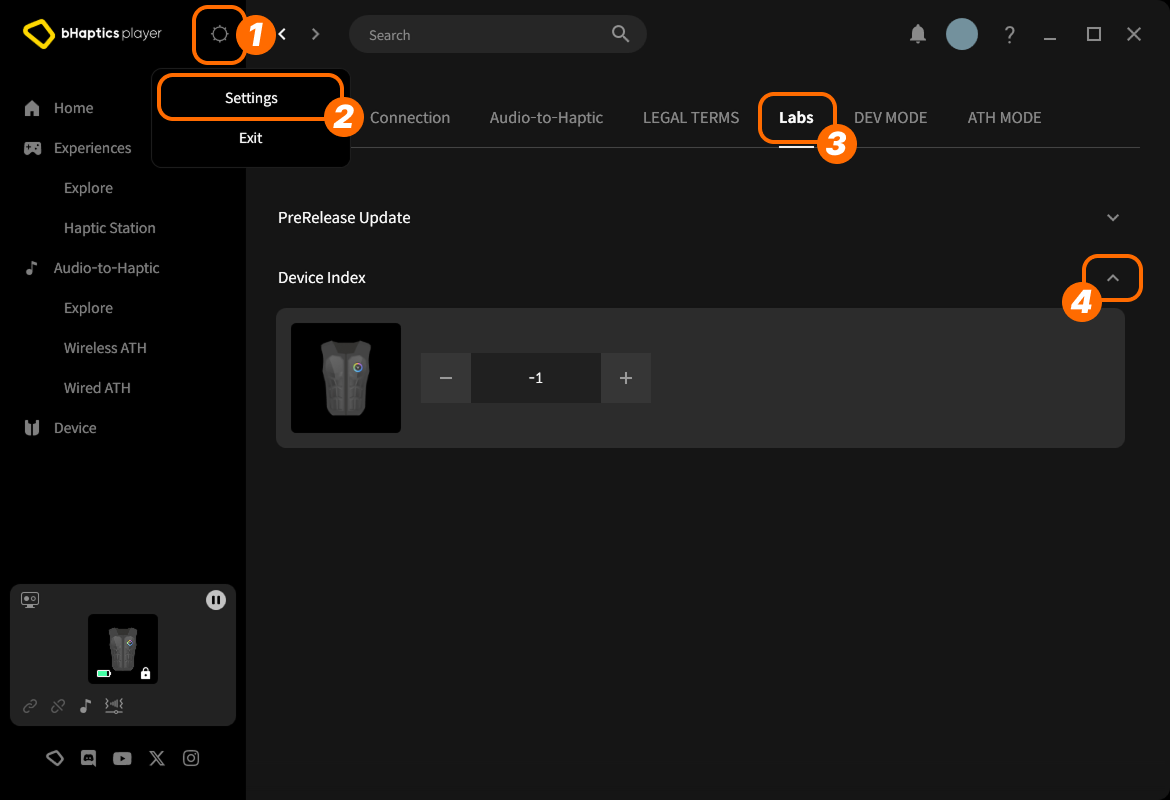Switch to the Audio-to-Haptic tab
This screenshot has width=1170, height=800.
(x=546, y=118)
